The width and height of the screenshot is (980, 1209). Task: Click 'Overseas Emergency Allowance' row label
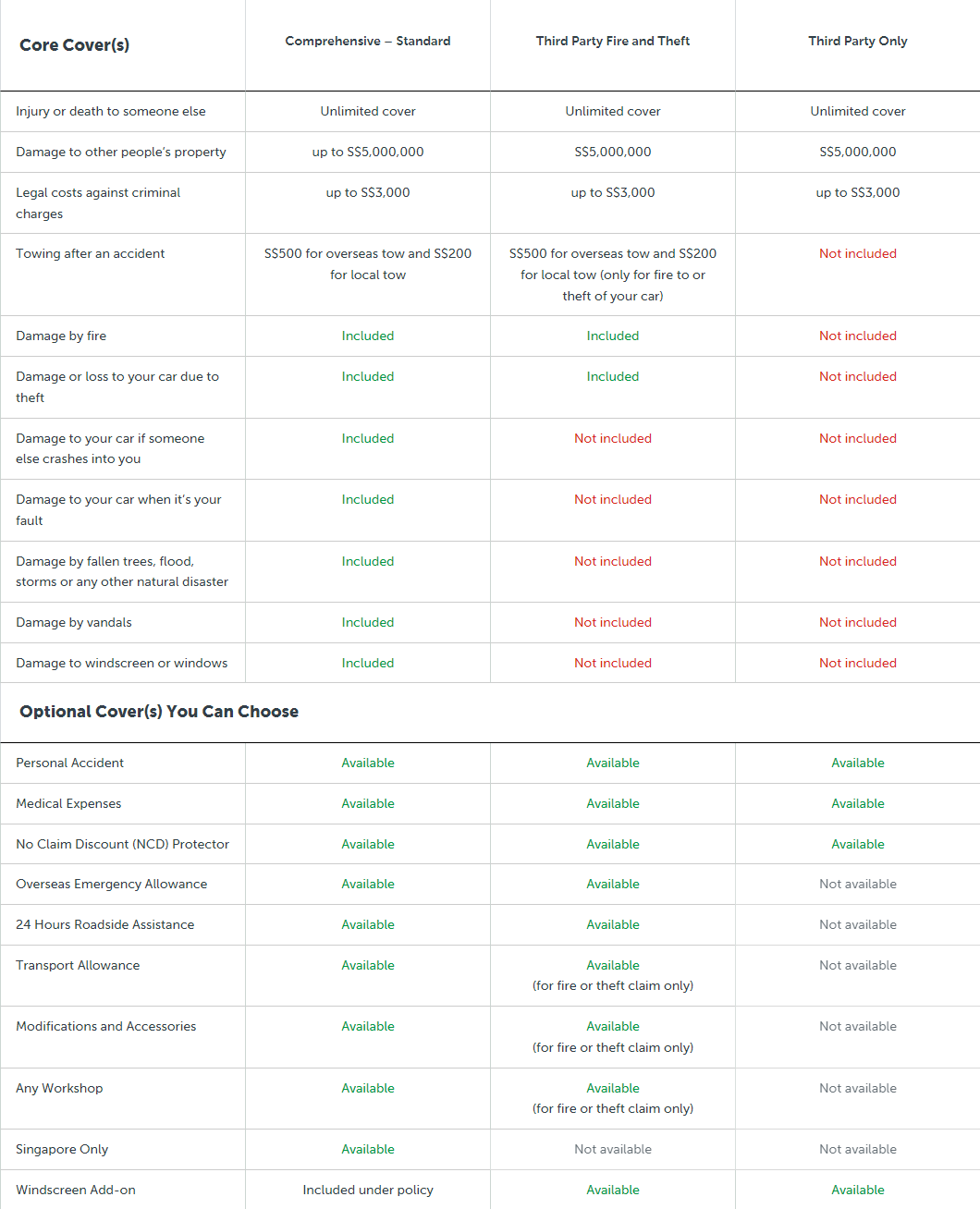click(112, 884)
